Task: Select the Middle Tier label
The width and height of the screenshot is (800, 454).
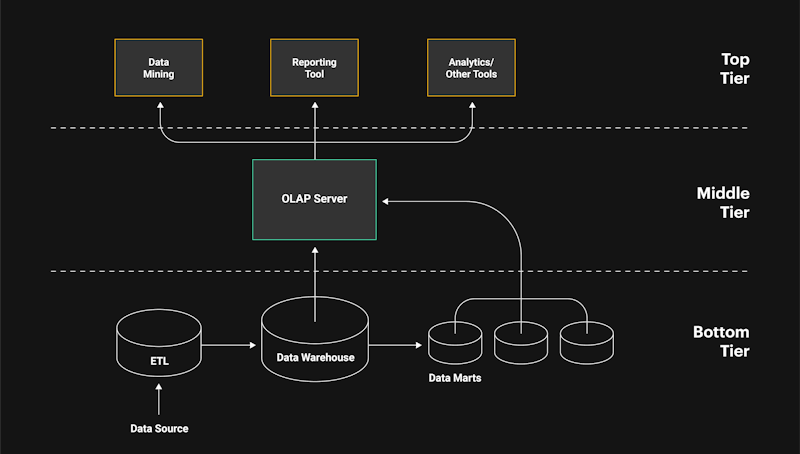Action: pyautogui.click(x=723, y=203)
